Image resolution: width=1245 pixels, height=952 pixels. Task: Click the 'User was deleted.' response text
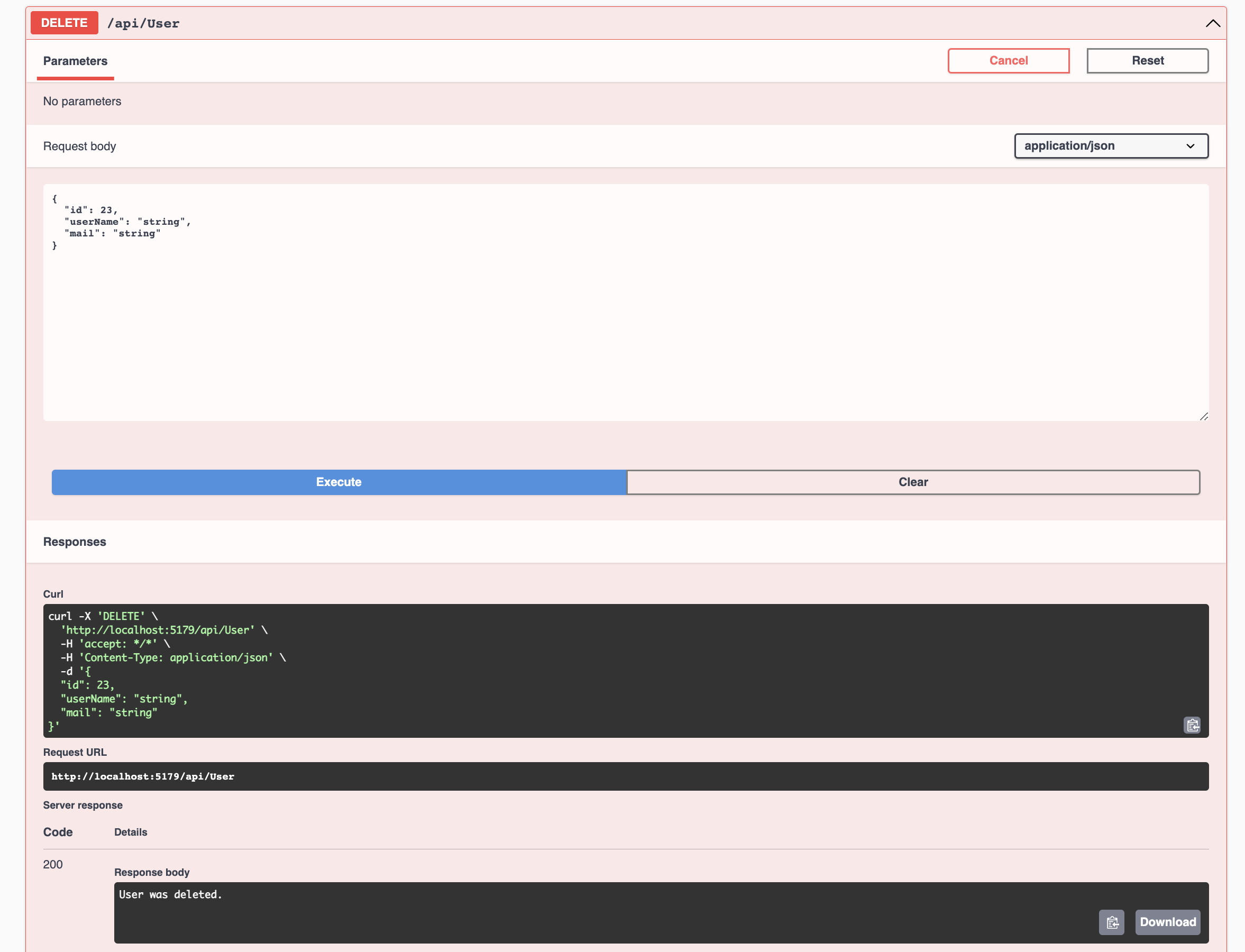[x=170, y=894]
